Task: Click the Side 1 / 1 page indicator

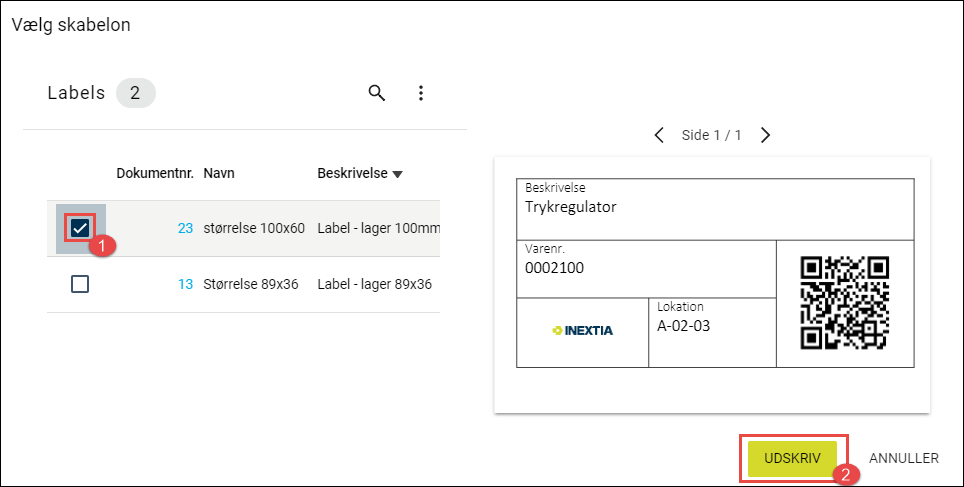Action: (x=711, y=135)
